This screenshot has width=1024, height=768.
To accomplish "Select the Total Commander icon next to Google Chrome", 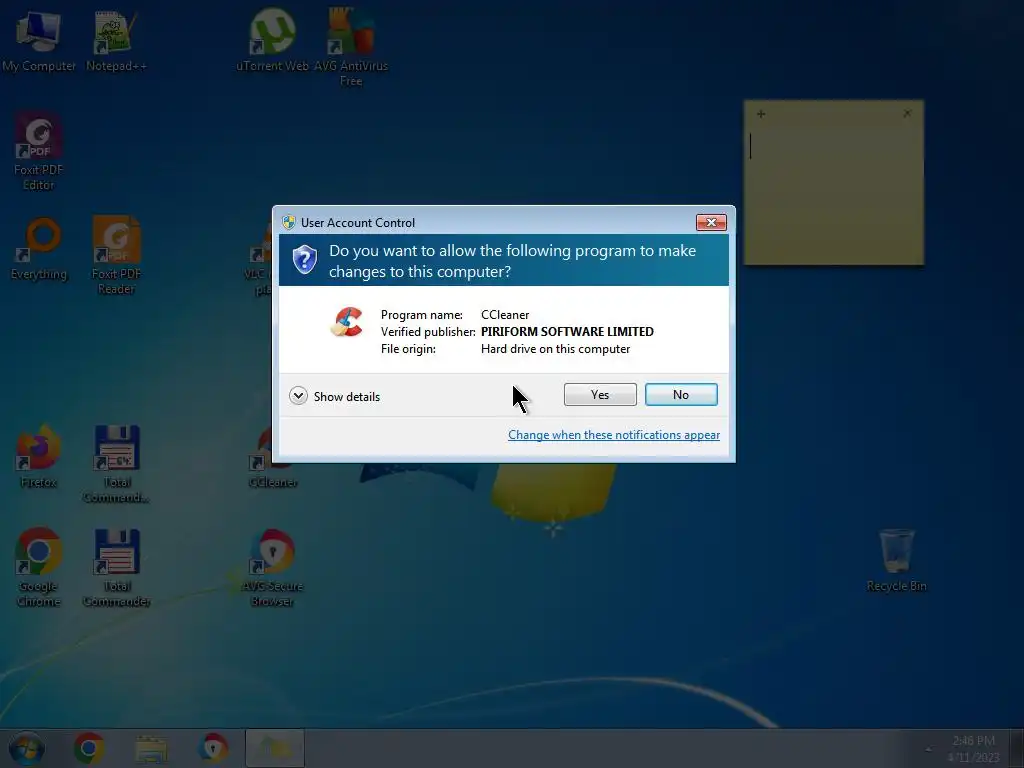I will click(116, 567).
